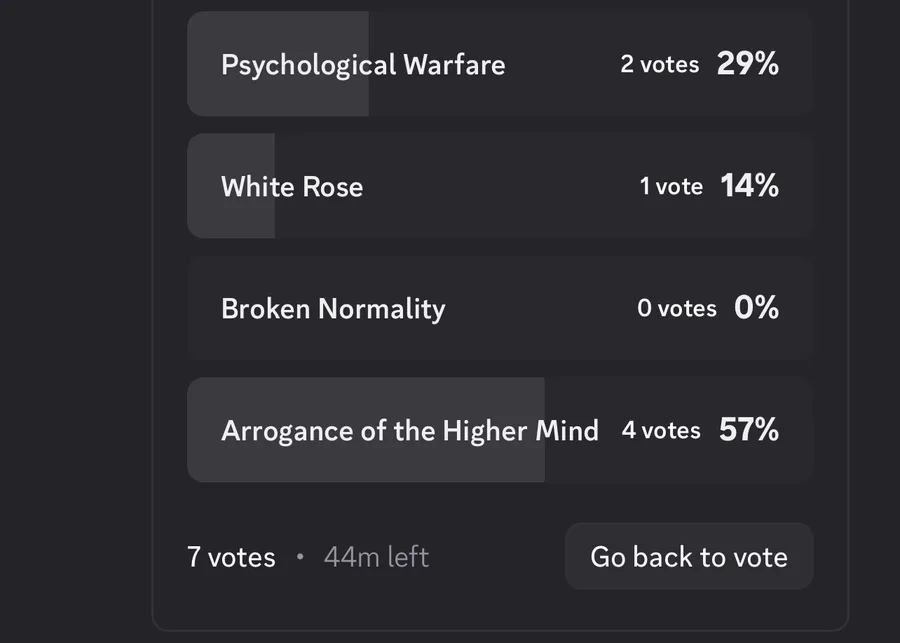
Task: Select the Psychological Warfare poll answer
Action: tap(362, 65)
